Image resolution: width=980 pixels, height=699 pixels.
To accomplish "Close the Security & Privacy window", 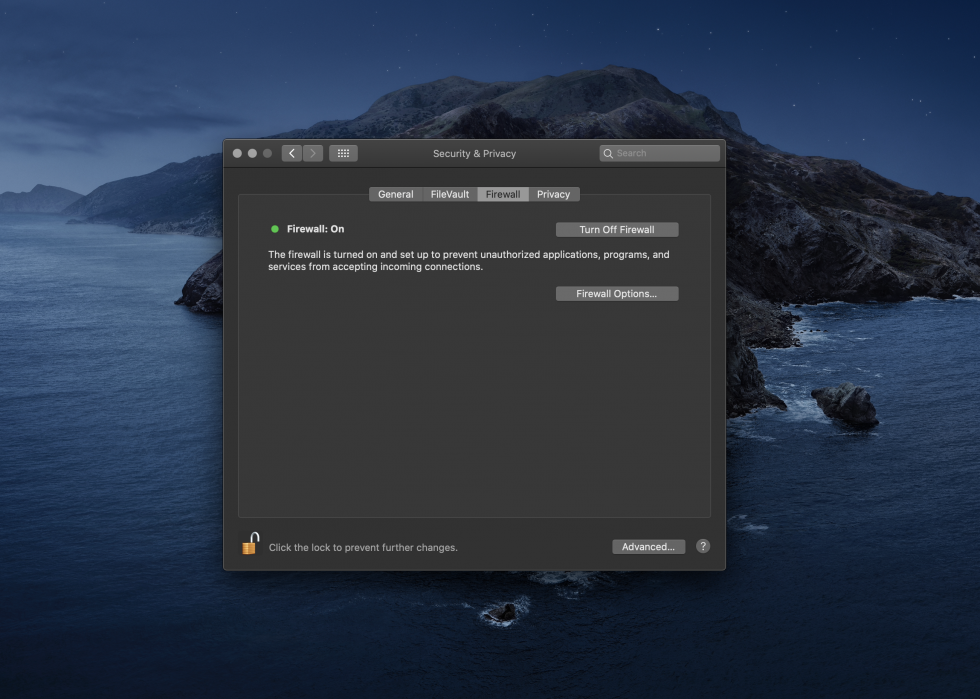I will tap(237, 153).
